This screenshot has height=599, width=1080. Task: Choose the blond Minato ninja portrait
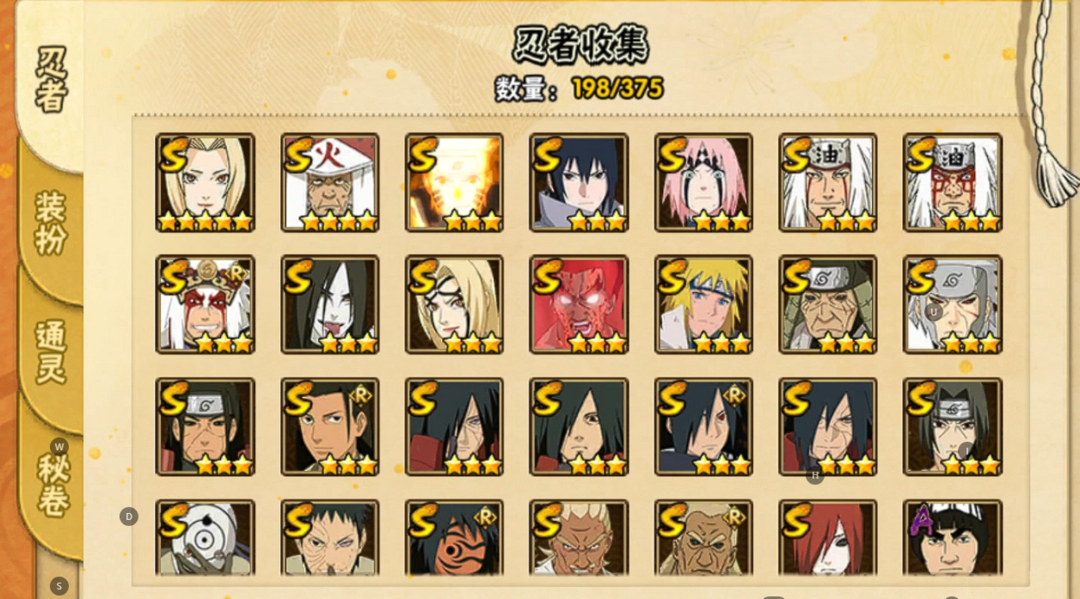[x=703, y=304]
